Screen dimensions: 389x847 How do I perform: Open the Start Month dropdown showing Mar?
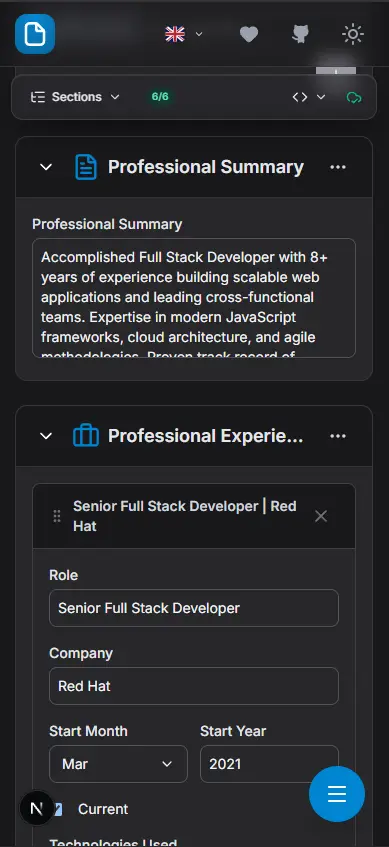point(118,764)
